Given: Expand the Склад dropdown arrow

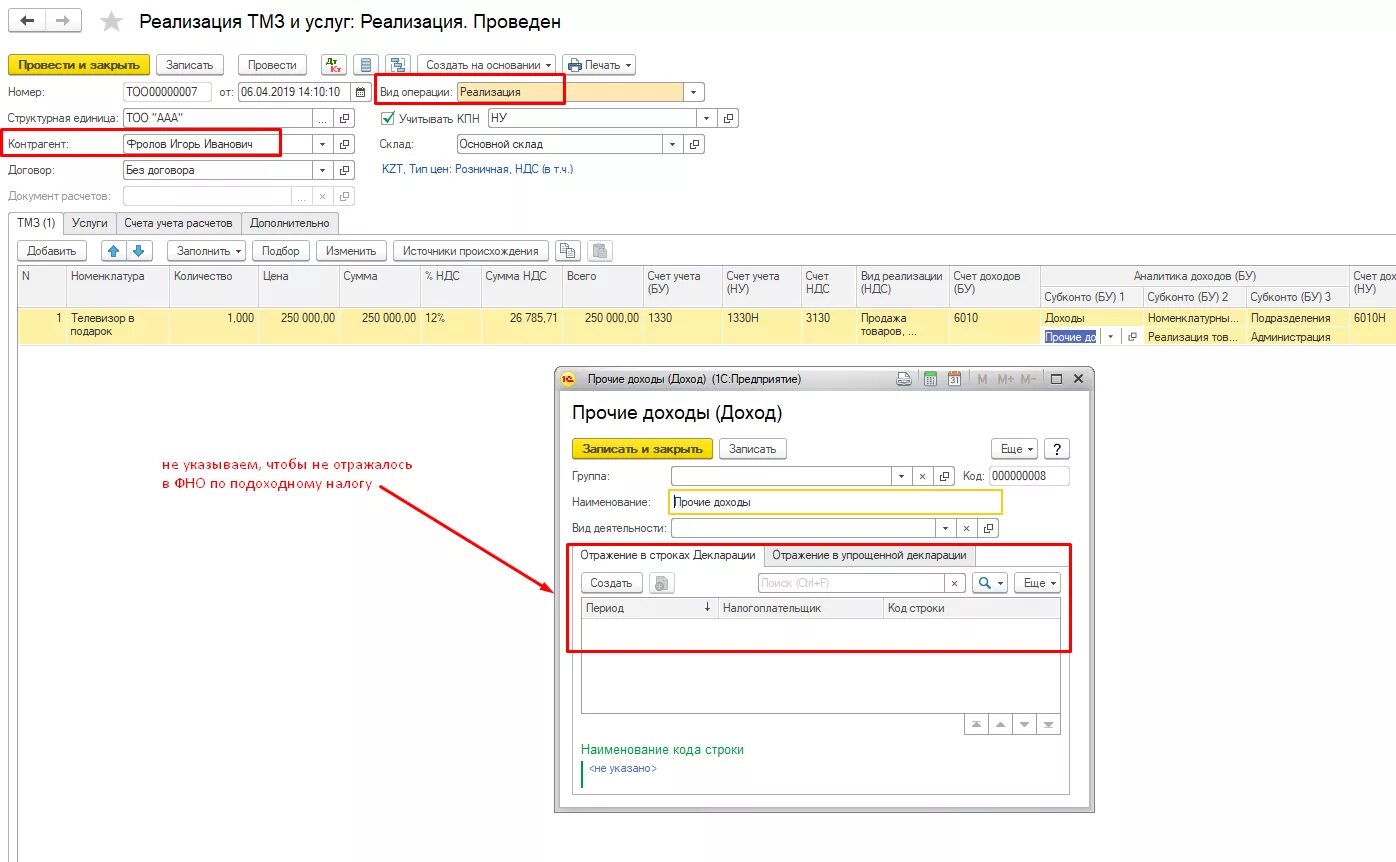Looking at the screenshot, I should click(672, 144).
